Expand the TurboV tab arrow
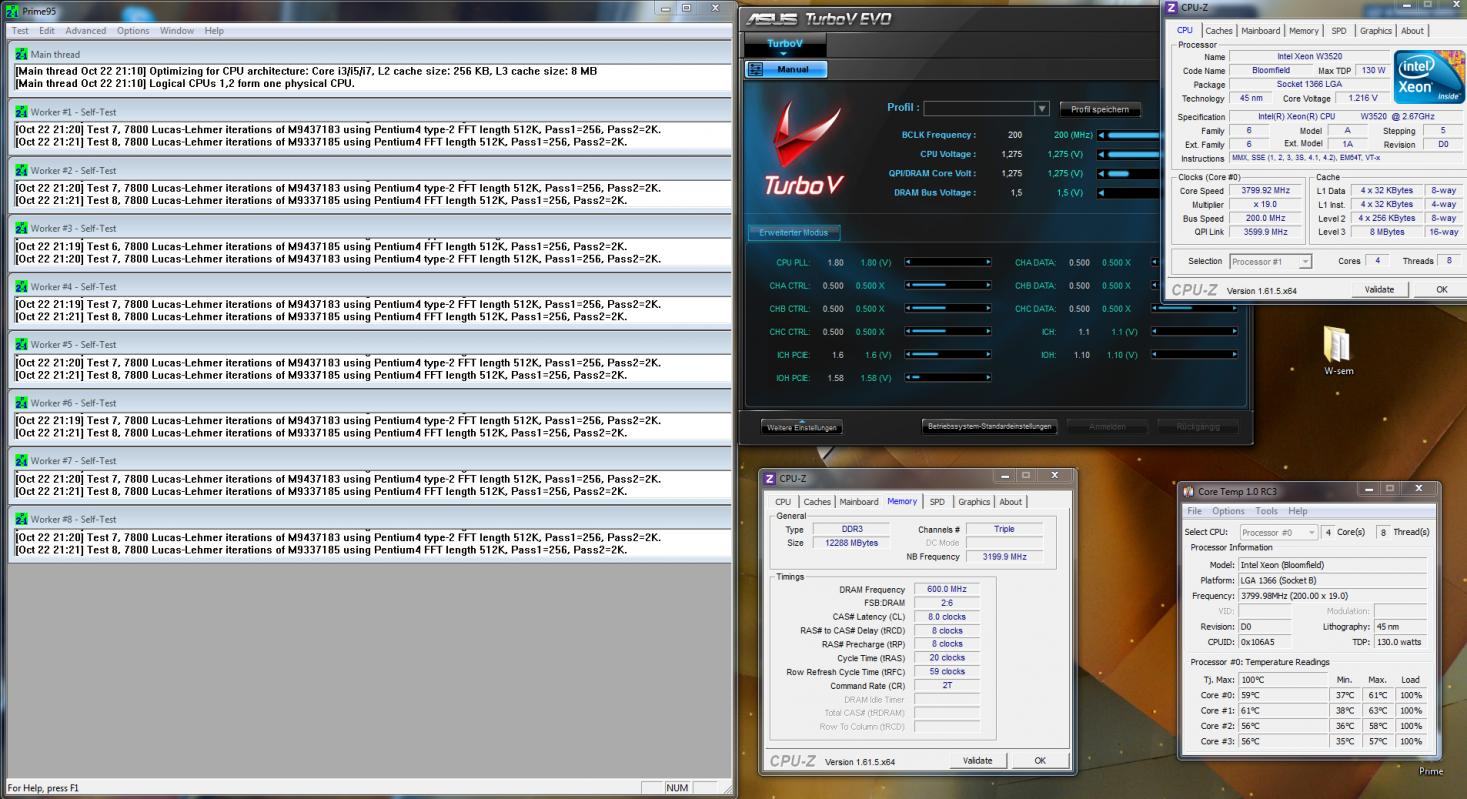1467x799 pixels. [783, 54]
